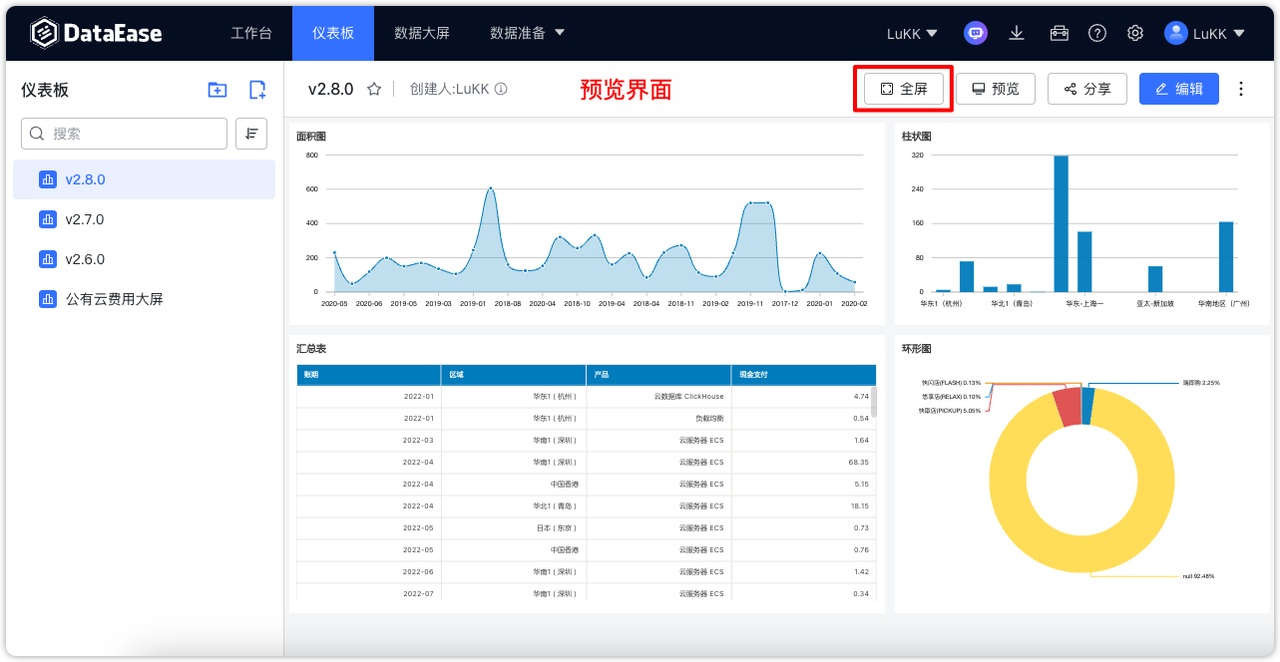The image size is (1280, 662).
Task: Star the v2.8.0 dashboard as favorite
Action: [x=374, y=89]
